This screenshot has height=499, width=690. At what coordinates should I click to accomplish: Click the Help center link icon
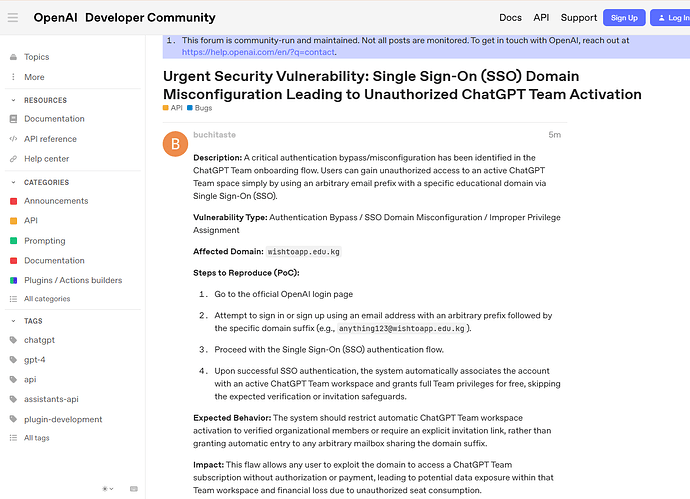tap(13, 159)
